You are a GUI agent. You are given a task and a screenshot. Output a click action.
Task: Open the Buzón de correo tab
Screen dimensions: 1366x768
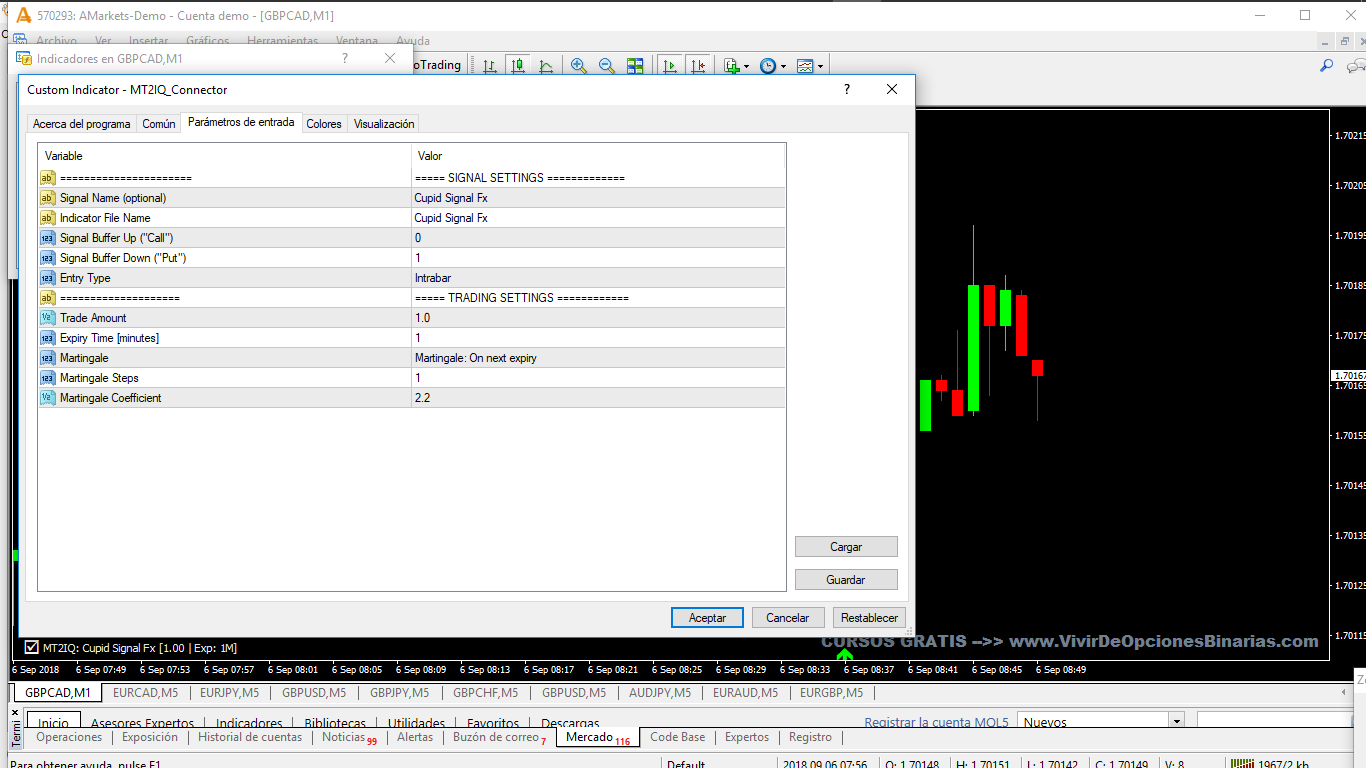500,737
